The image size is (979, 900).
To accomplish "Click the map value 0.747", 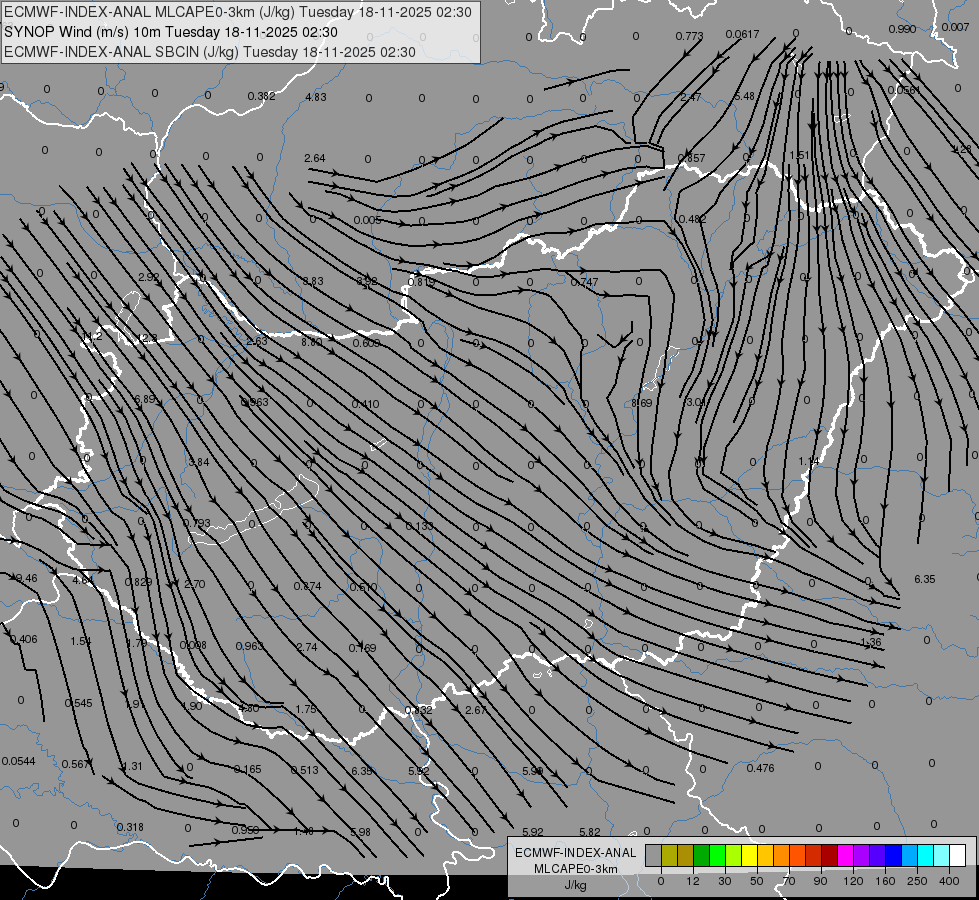I will click(584, 282).
